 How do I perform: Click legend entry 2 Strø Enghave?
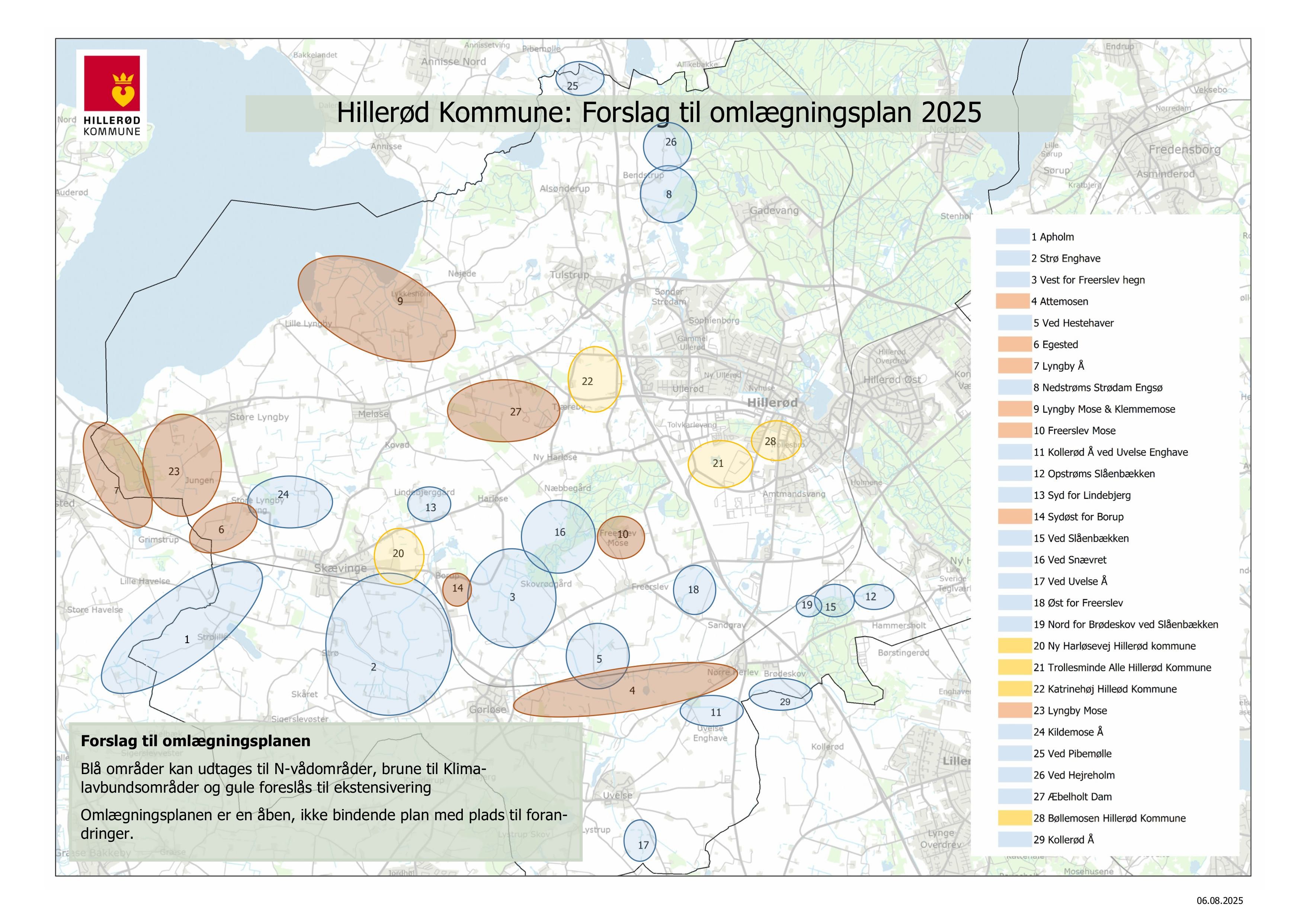(x=1066, y=259)
